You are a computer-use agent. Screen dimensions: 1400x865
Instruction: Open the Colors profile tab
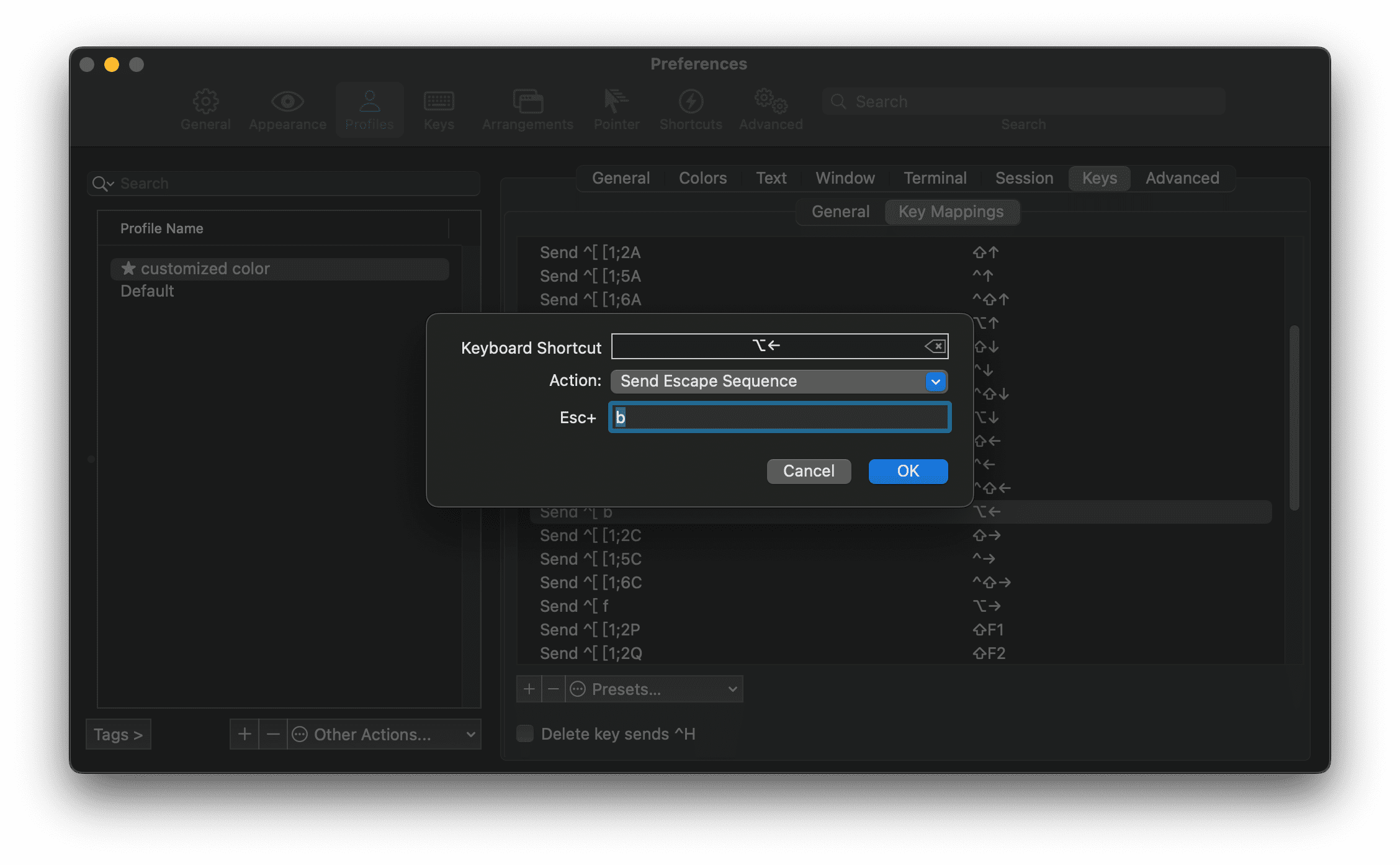pyautogui.click(x=702, y=178)
